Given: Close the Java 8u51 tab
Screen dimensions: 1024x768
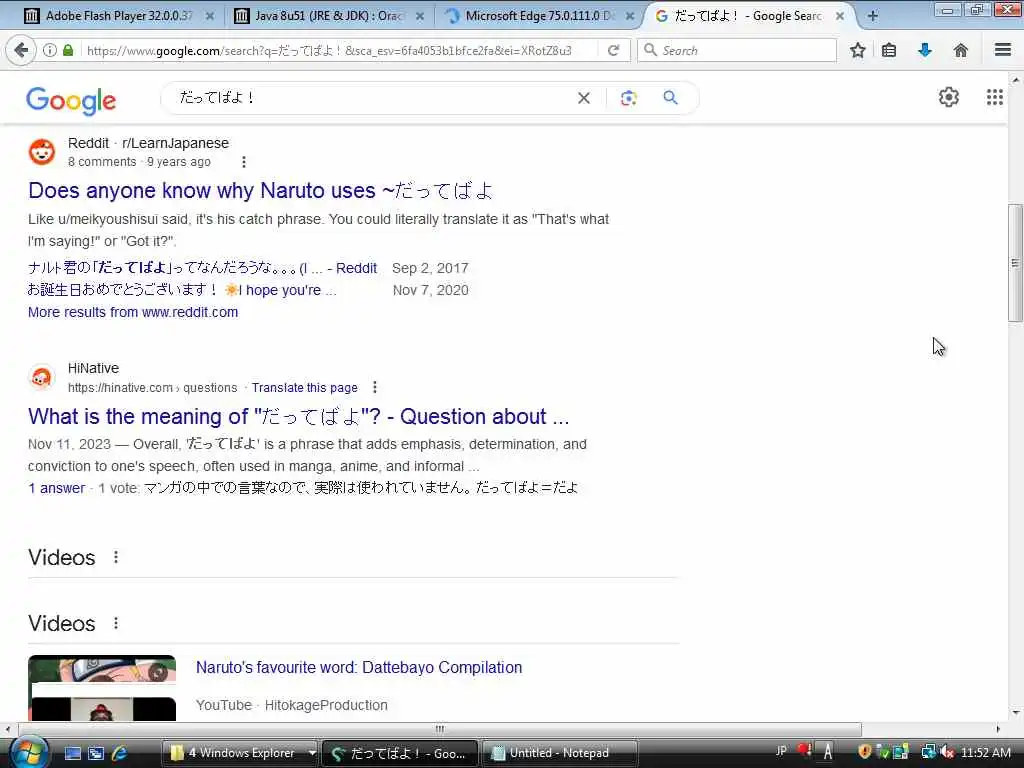Looking at the screenshot, I should [x=420, y=16].
